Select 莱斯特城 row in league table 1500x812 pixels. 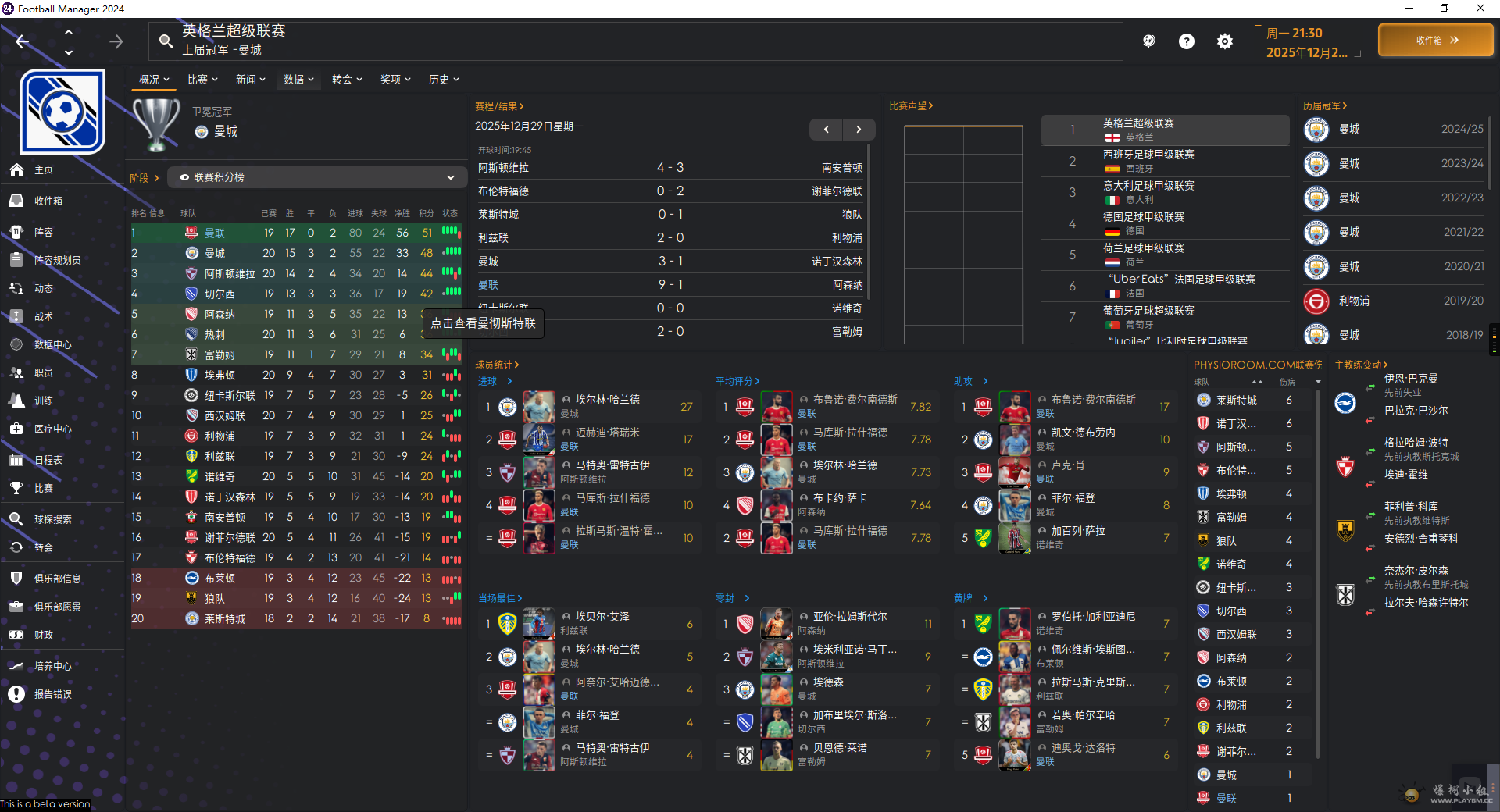(296, 618)
